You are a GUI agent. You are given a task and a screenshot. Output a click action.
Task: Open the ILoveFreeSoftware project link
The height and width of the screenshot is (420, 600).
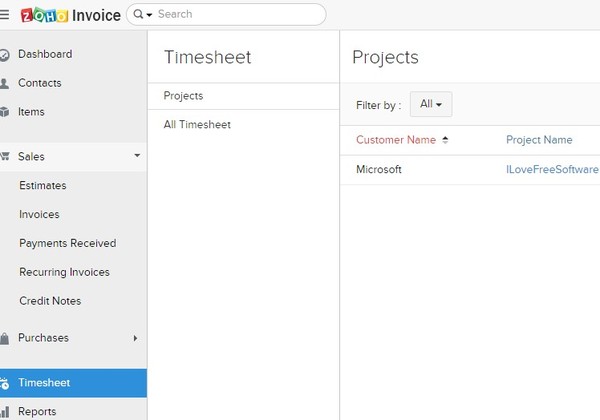552,170
